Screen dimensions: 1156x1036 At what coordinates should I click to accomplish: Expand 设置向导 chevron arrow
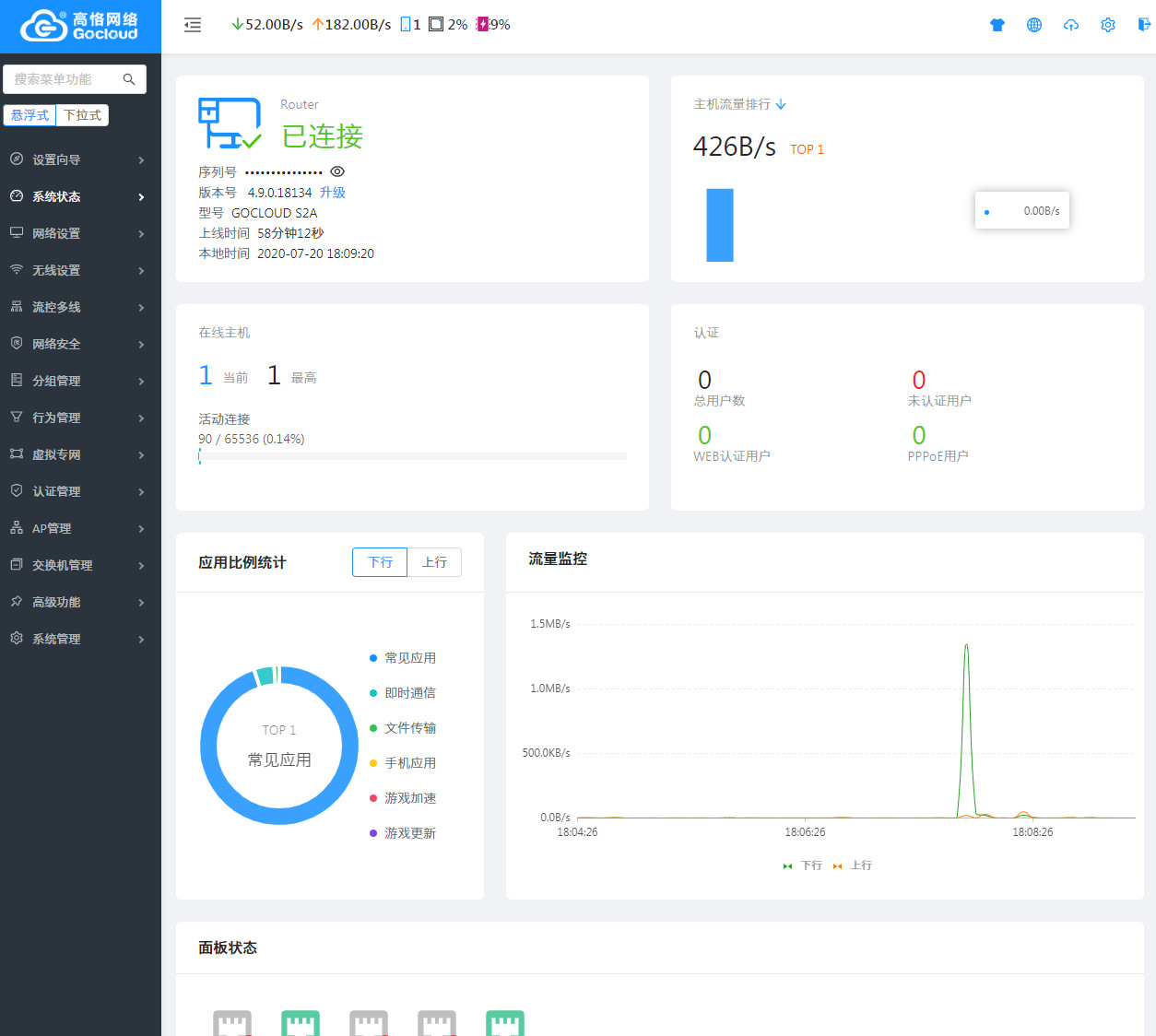pyautogui.click(x=141, y=160)
